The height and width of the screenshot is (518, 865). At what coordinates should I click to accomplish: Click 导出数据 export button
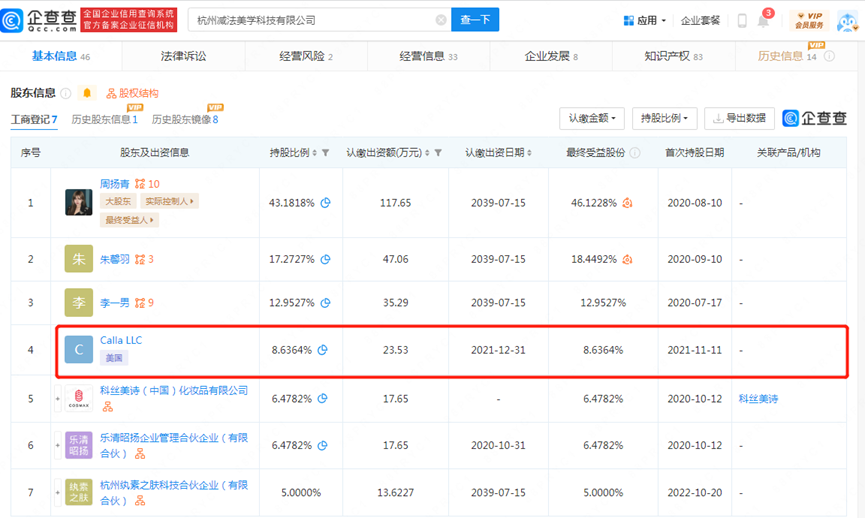click(x=739, y=118)
